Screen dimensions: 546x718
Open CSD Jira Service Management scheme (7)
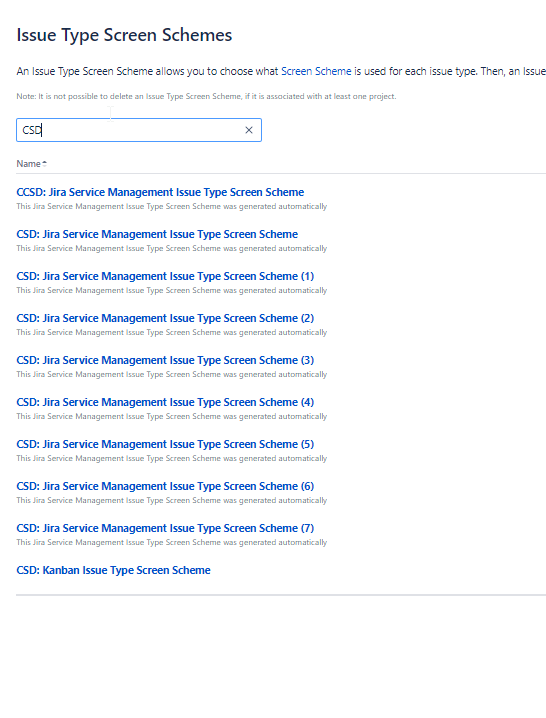(165, 528)
